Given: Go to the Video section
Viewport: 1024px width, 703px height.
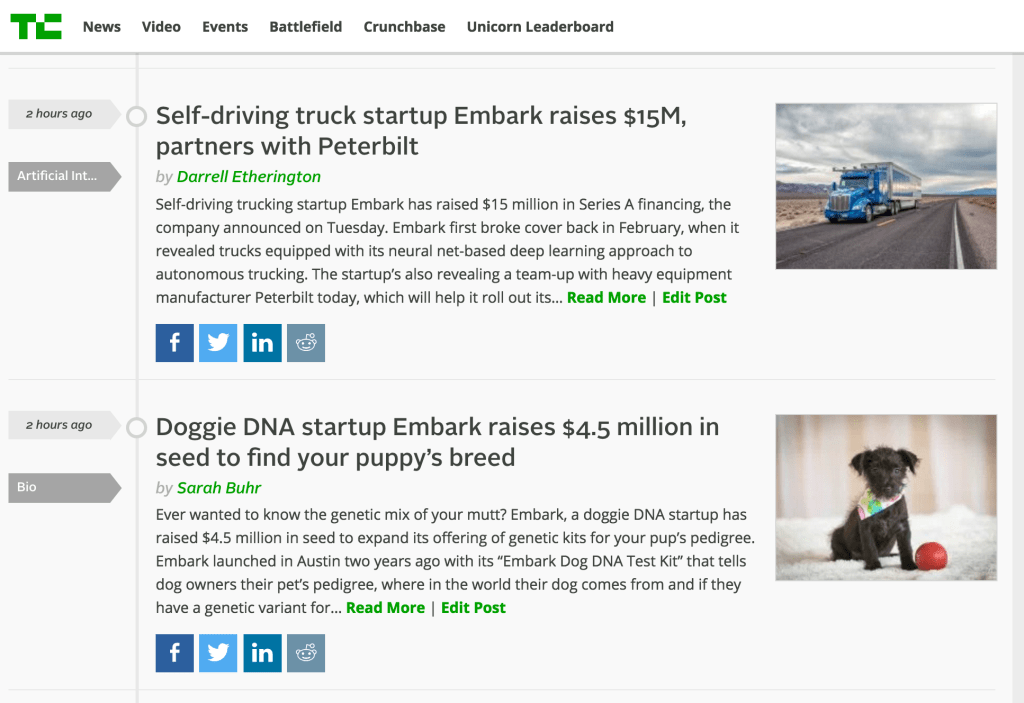Looking at the screenshot, I should click(161, 27).
